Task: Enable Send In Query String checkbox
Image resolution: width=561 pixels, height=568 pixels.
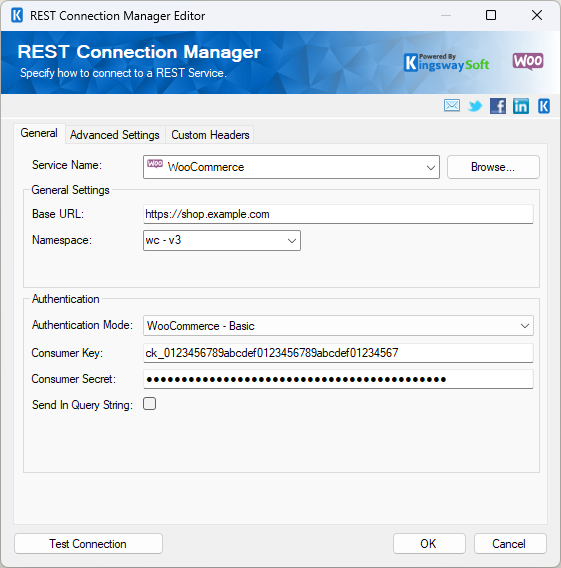Action: [149, 404]
